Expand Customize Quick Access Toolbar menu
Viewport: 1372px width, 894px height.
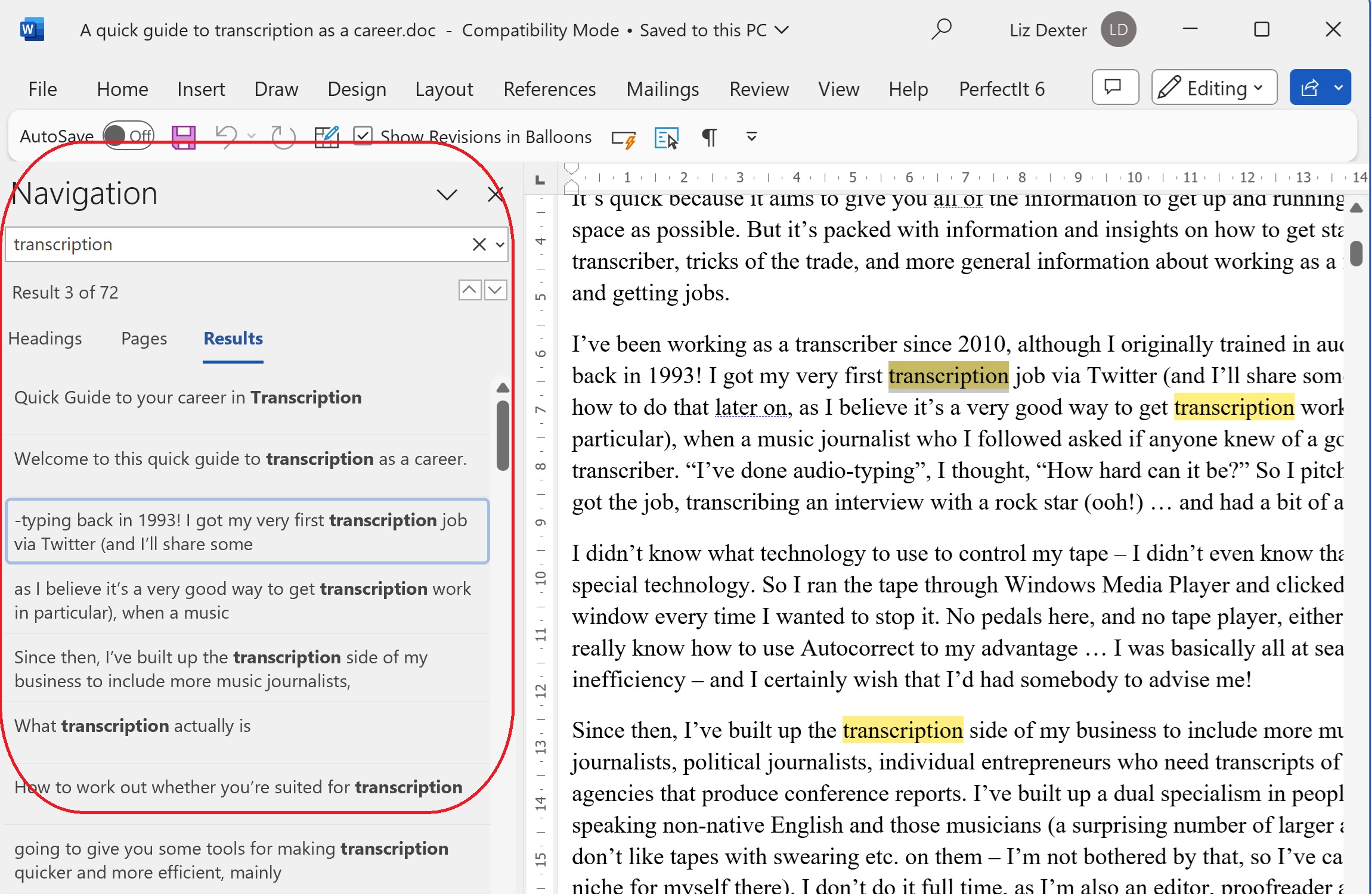[751, 137]
